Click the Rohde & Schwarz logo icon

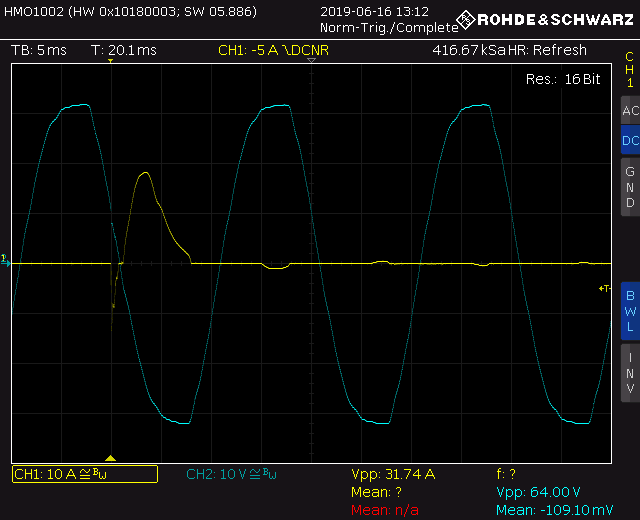466,19
